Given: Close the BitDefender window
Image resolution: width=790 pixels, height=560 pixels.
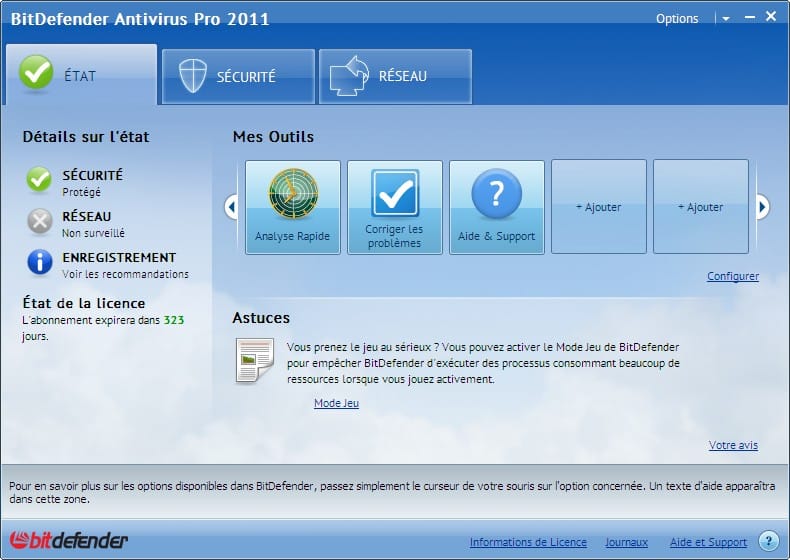Looking at the screenshot, I should tap(771, 16).
